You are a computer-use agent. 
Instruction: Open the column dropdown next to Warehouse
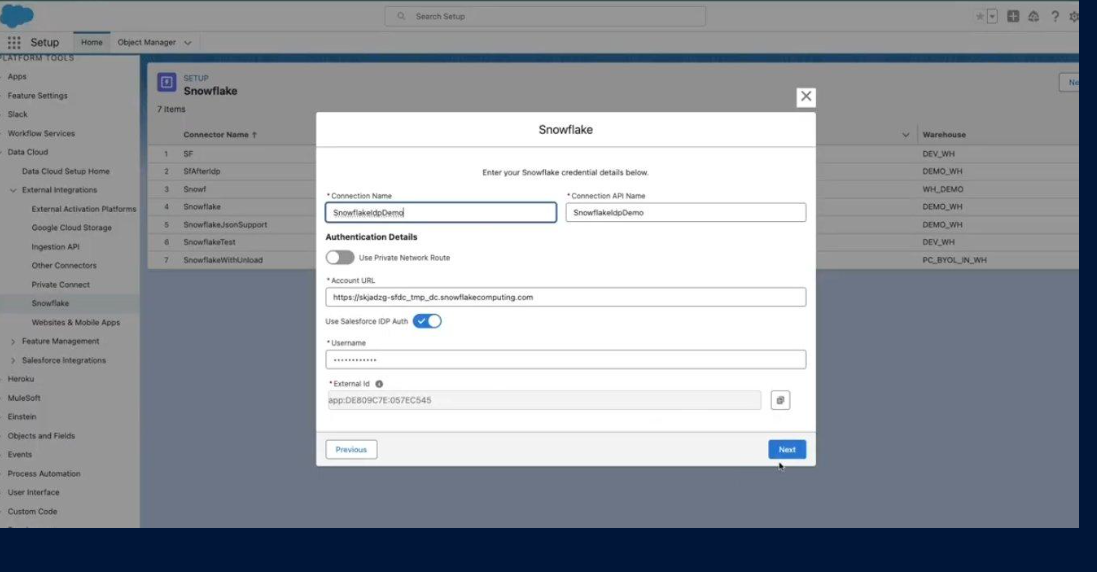tap(905, 134)
